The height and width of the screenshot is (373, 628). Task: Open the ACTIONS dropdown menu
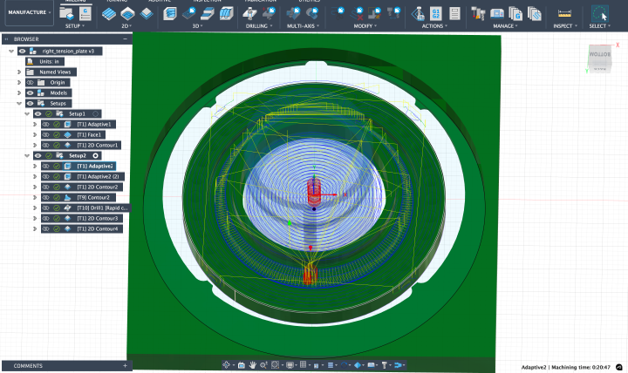coord(435,26)
